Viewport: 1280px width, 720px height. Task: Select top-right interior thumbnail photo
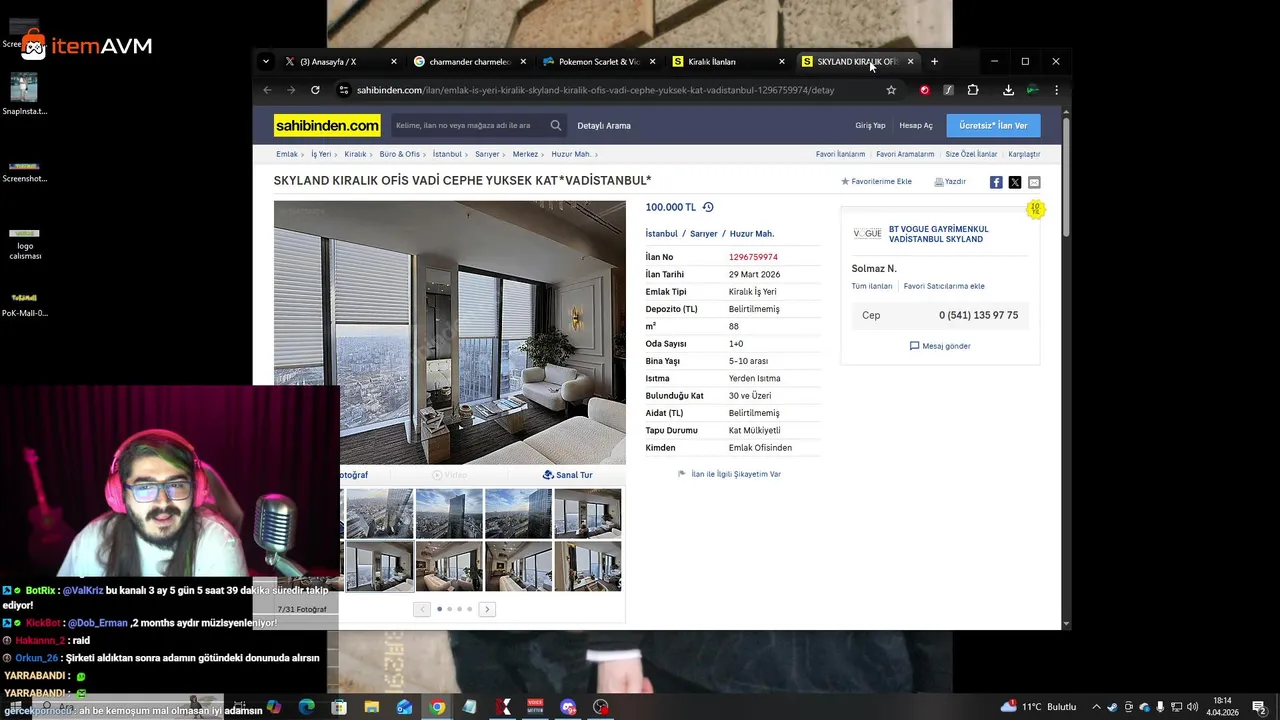coord(588,514)
